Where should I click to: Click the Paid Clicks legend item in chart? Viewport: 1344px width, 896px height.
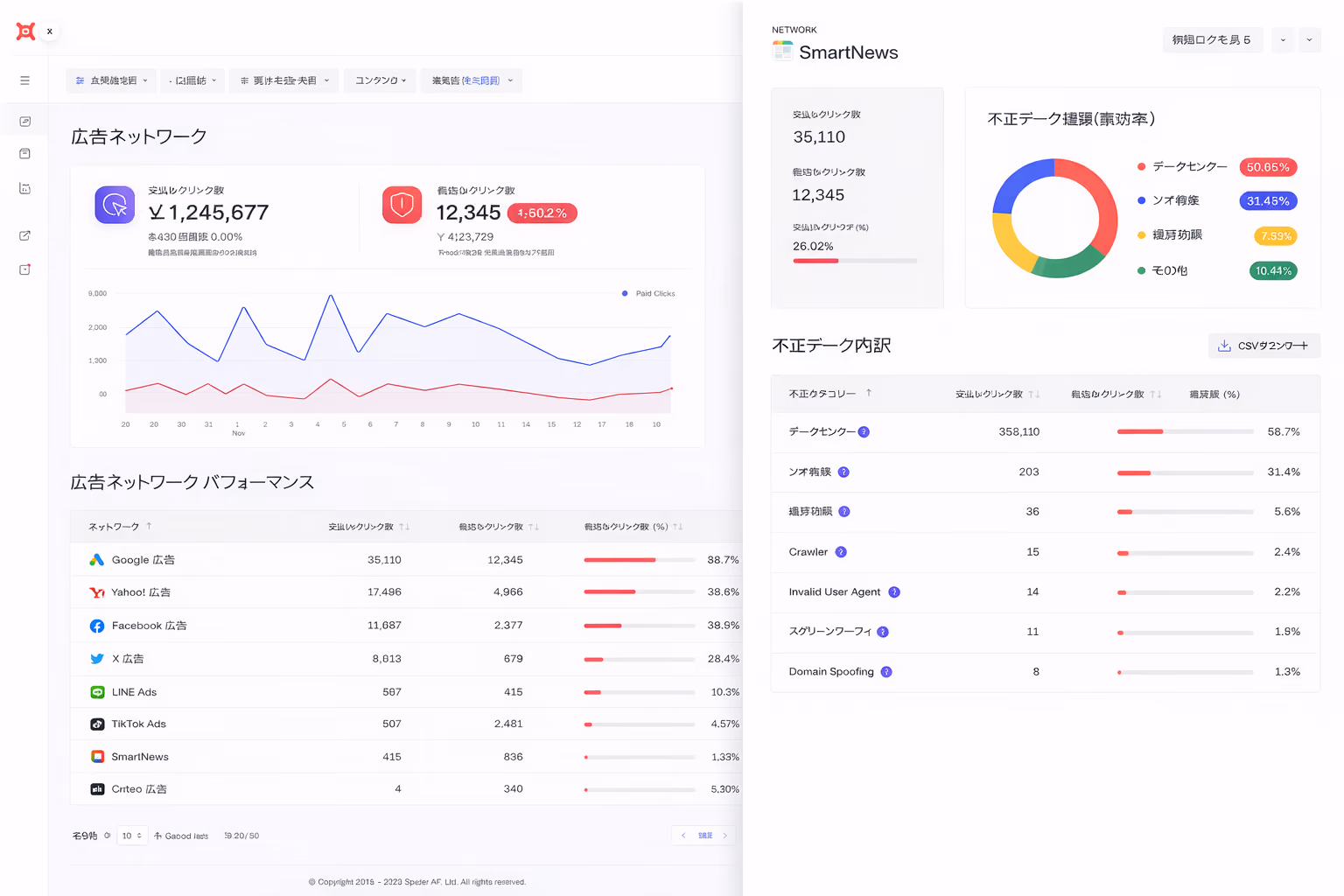pos(648,294)
